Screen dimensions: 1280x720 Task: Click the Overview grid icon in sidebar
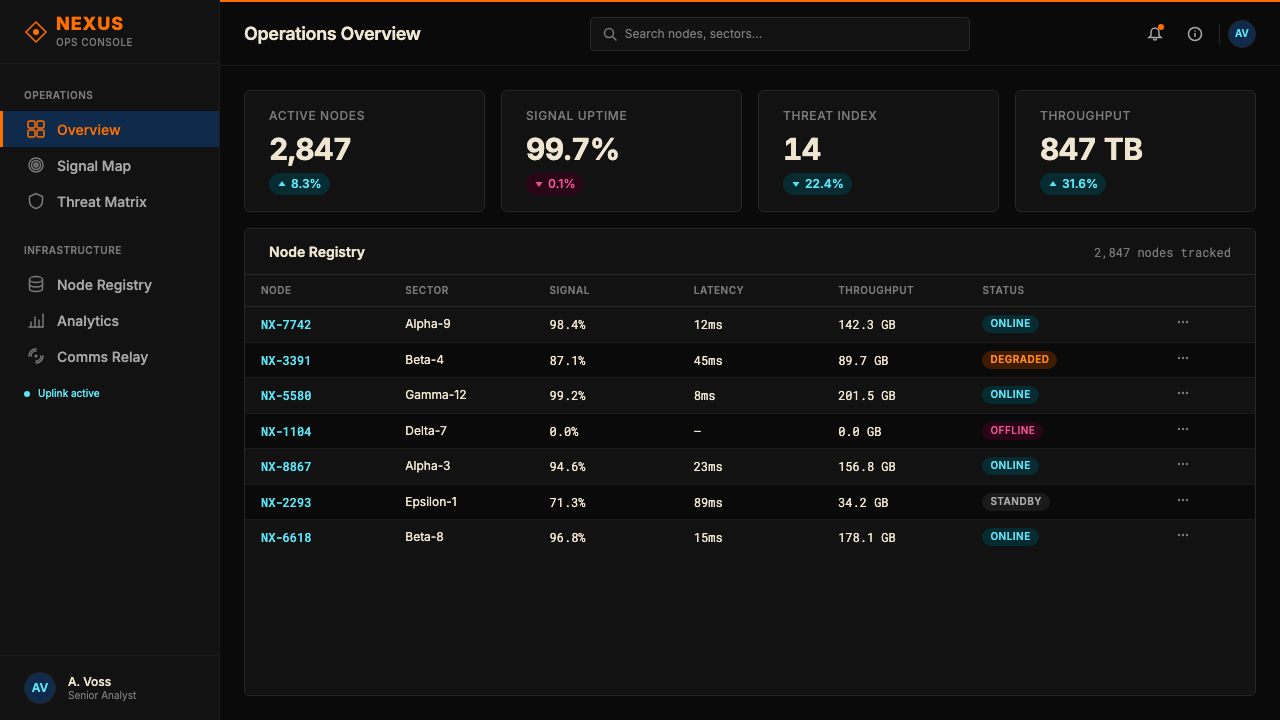(x=36, y=129)
